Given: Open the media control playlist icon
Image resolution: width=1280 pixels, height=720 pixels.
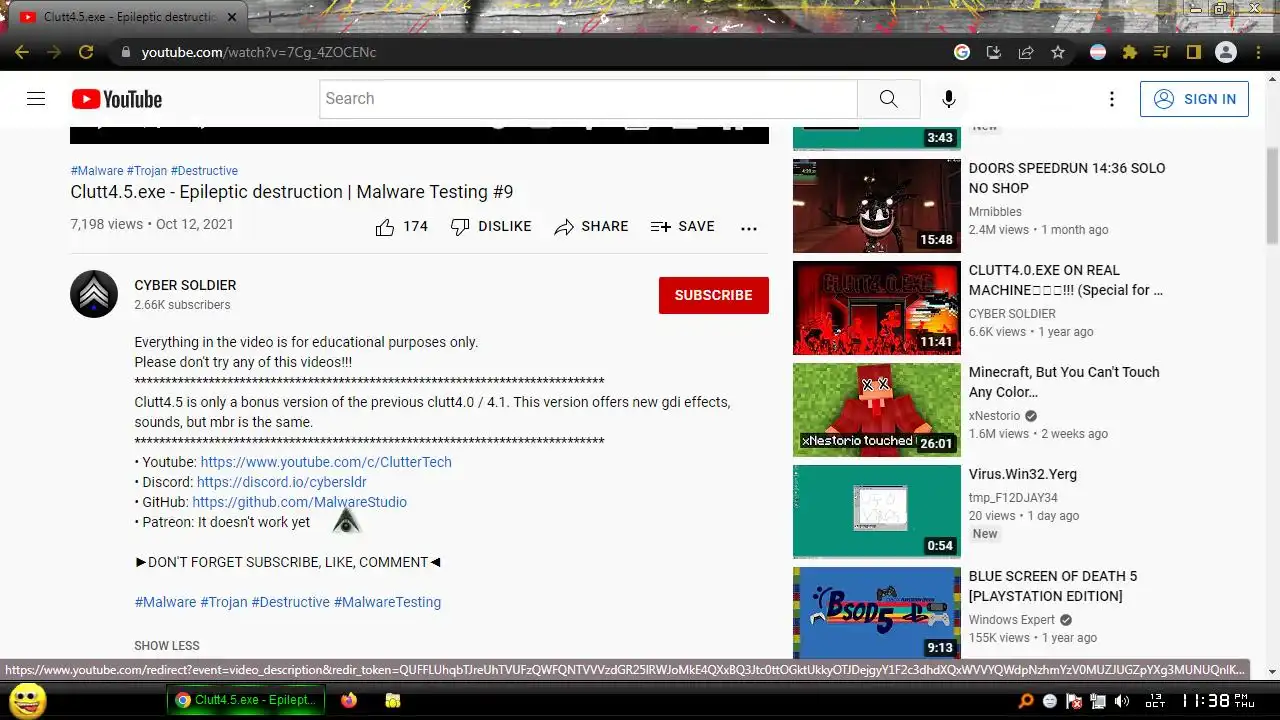Looking at the screenshot, I should coord(1161,52).
